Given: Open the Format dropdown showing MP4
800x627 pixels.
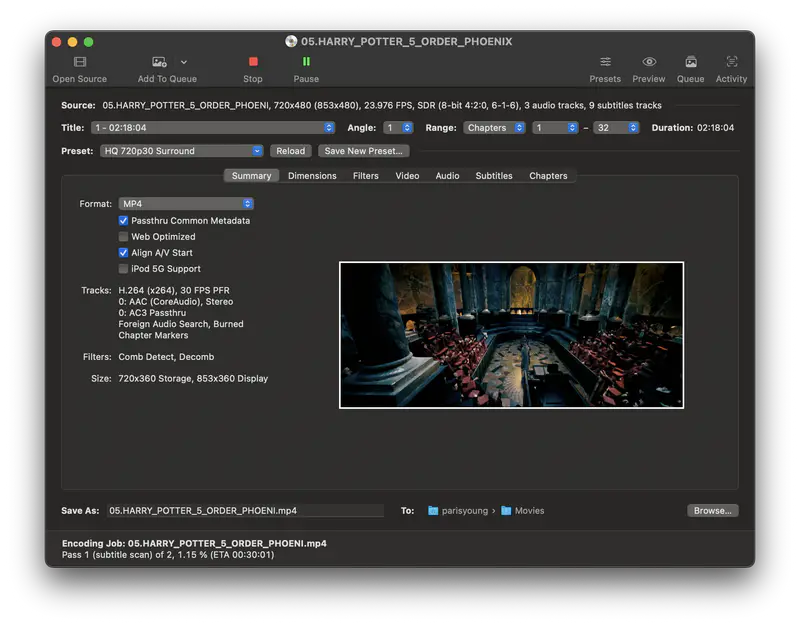Looking at the screenshot, I should [x=186, y=203].
